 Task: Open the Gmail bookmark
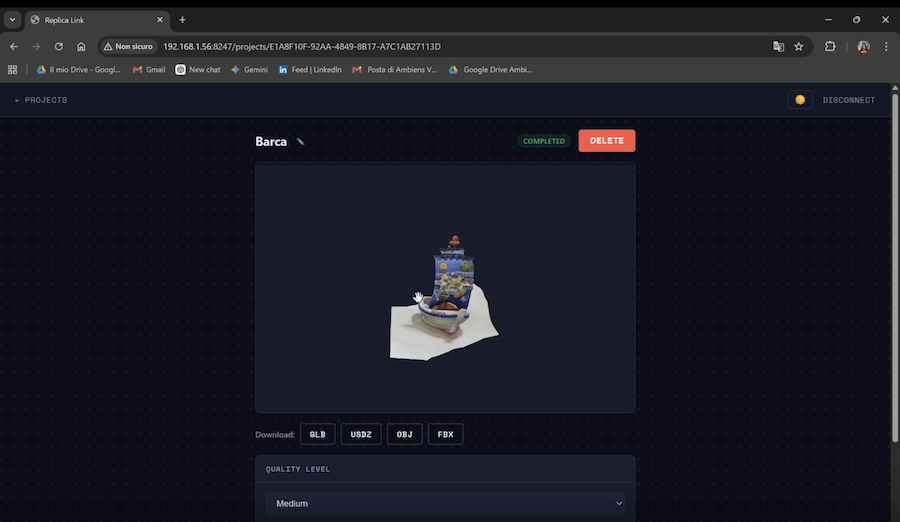[149, 69]
